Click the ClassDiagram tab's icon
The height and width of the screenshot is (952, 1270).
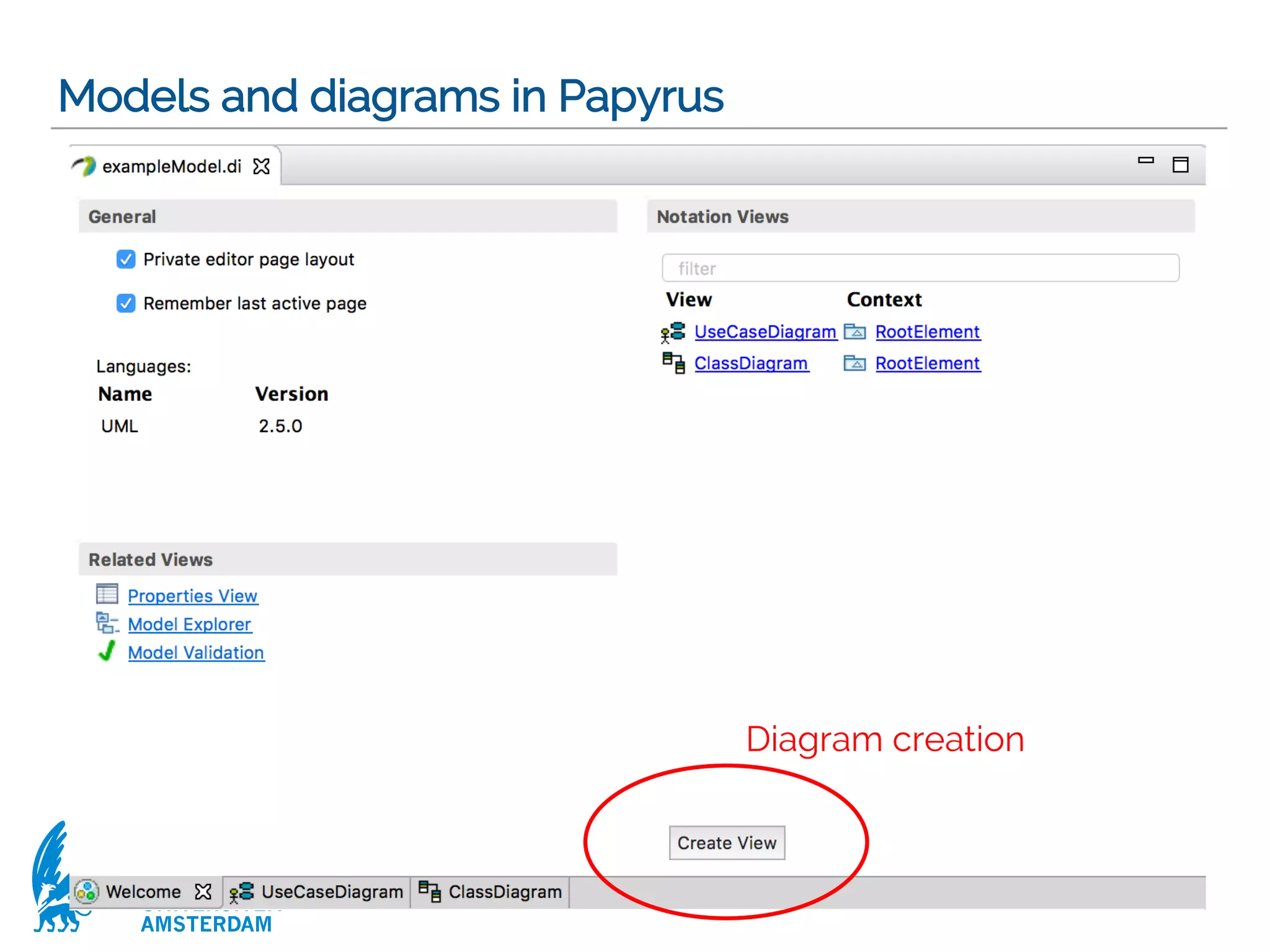(429, 892)
